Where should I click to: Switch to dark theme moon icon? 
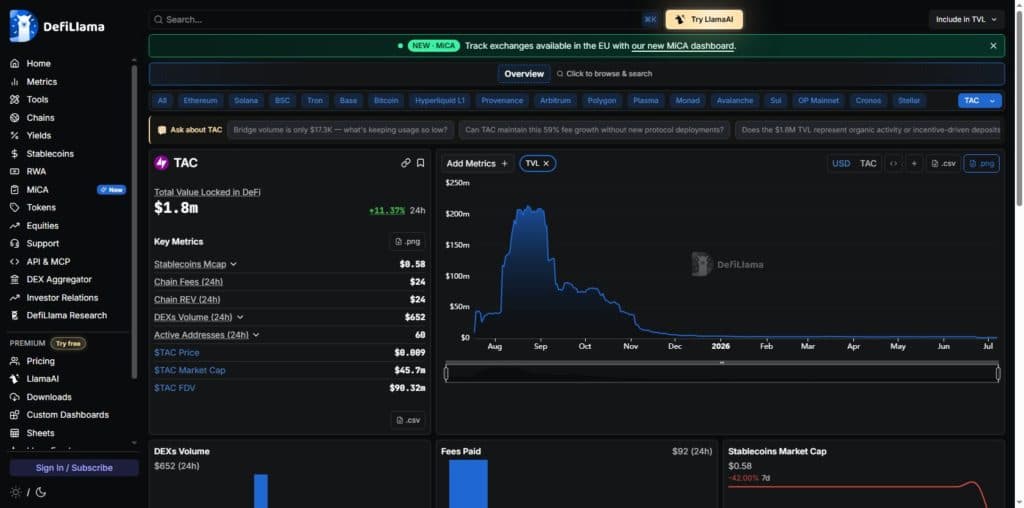40,492
